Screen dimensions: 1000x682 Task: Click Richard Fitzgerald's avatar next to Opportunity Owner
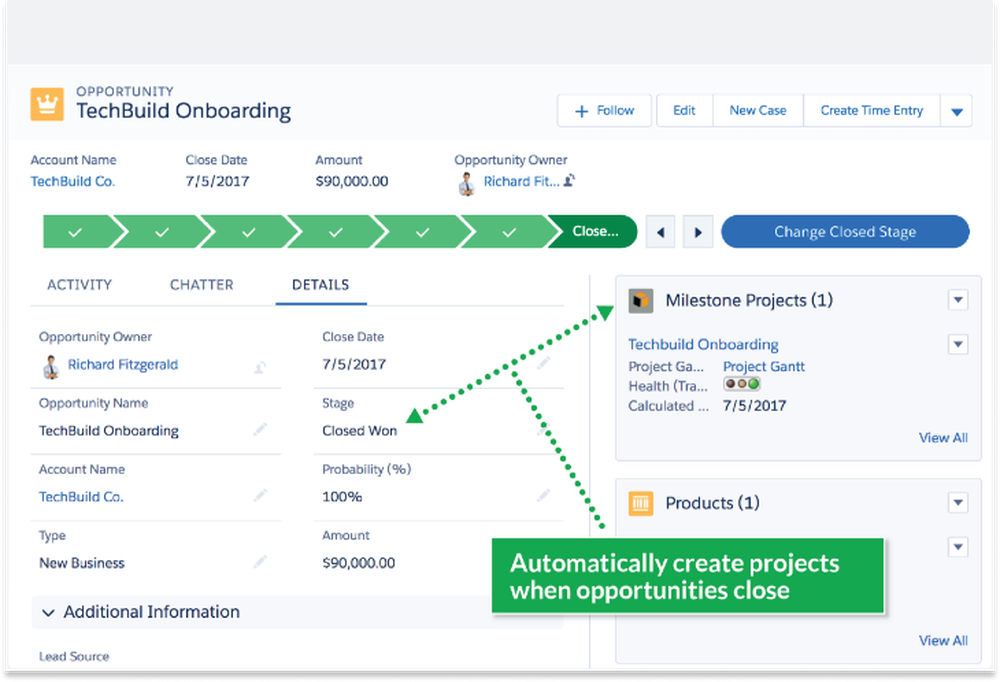[x=50, y=364]
